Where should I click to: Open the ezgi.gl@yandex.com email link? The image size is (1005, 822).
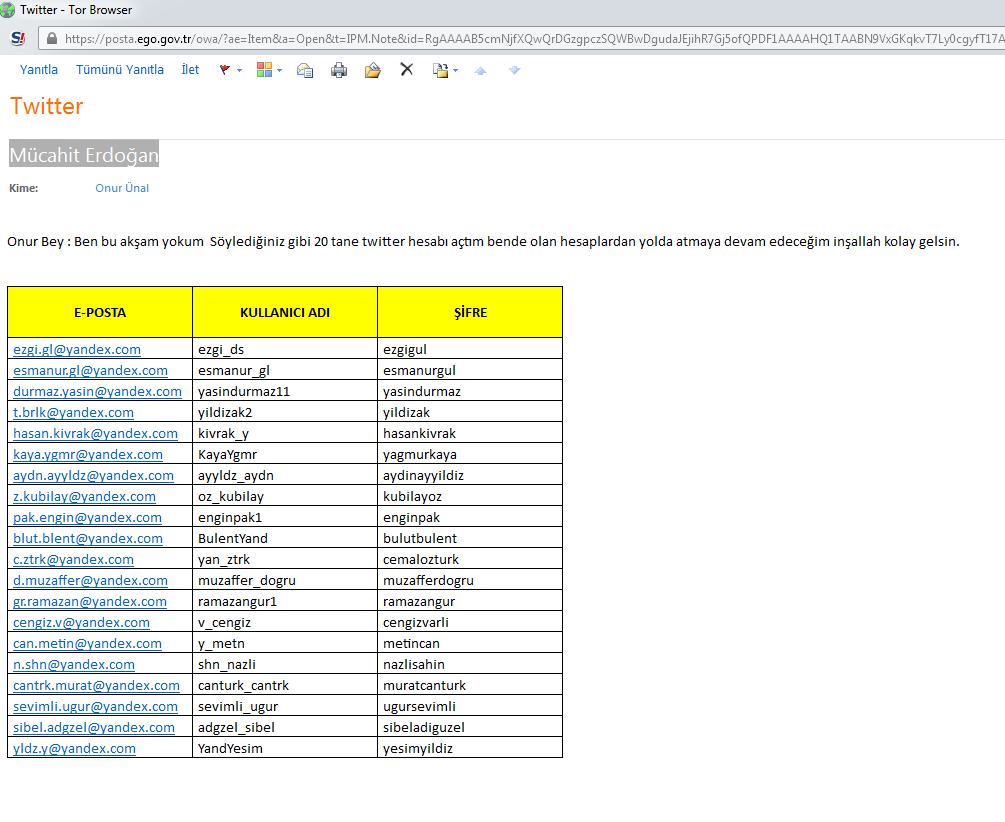77,350
